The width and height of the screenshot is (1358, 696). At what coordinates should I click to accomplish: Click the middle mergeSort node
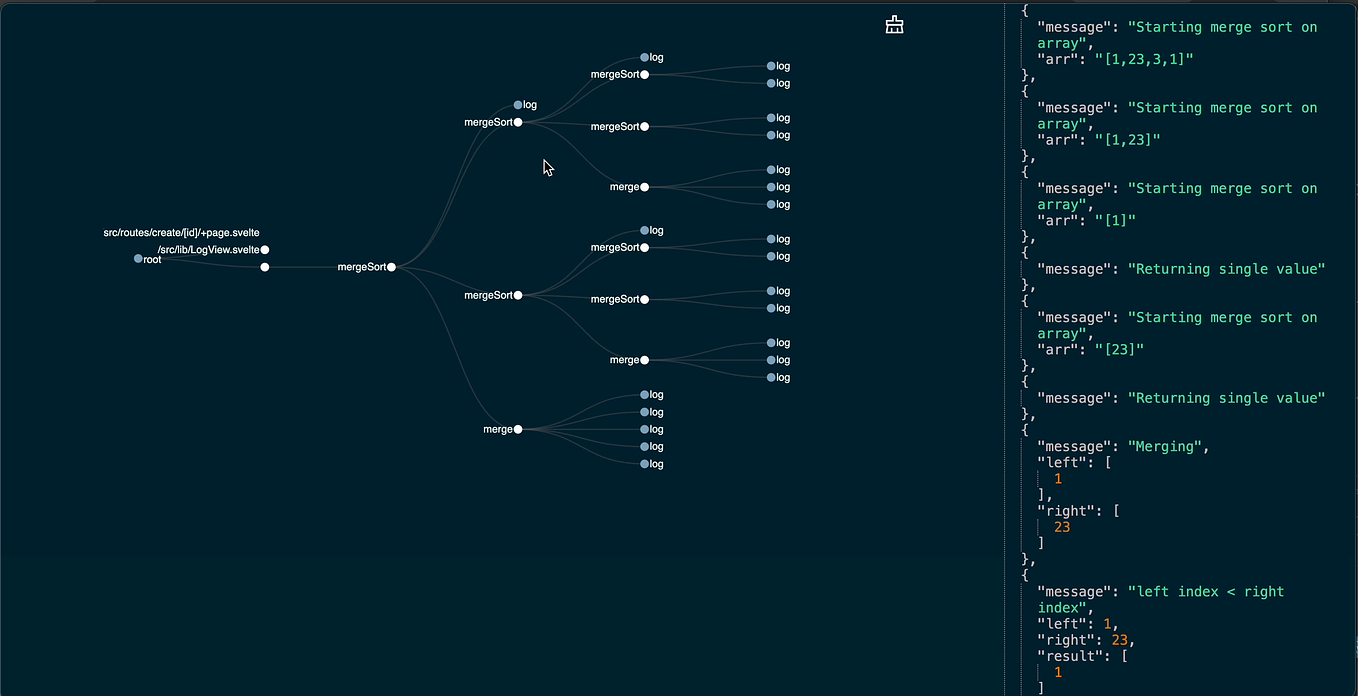tap(517, 295)
